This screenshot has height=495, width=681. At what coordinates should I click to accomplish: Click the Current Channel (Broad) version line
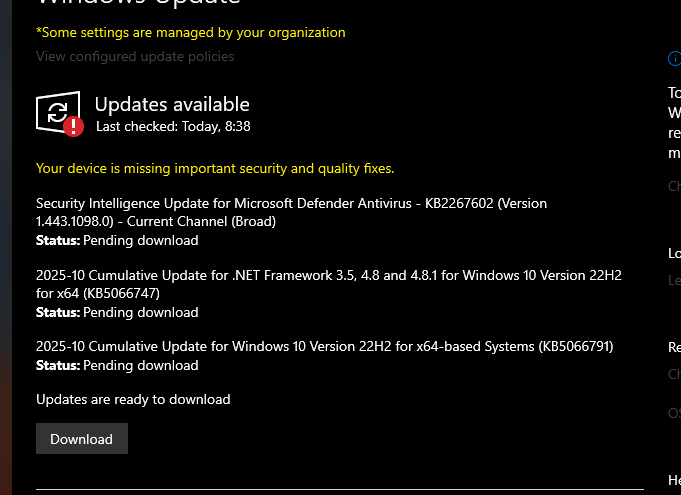[x=155, y=221]
